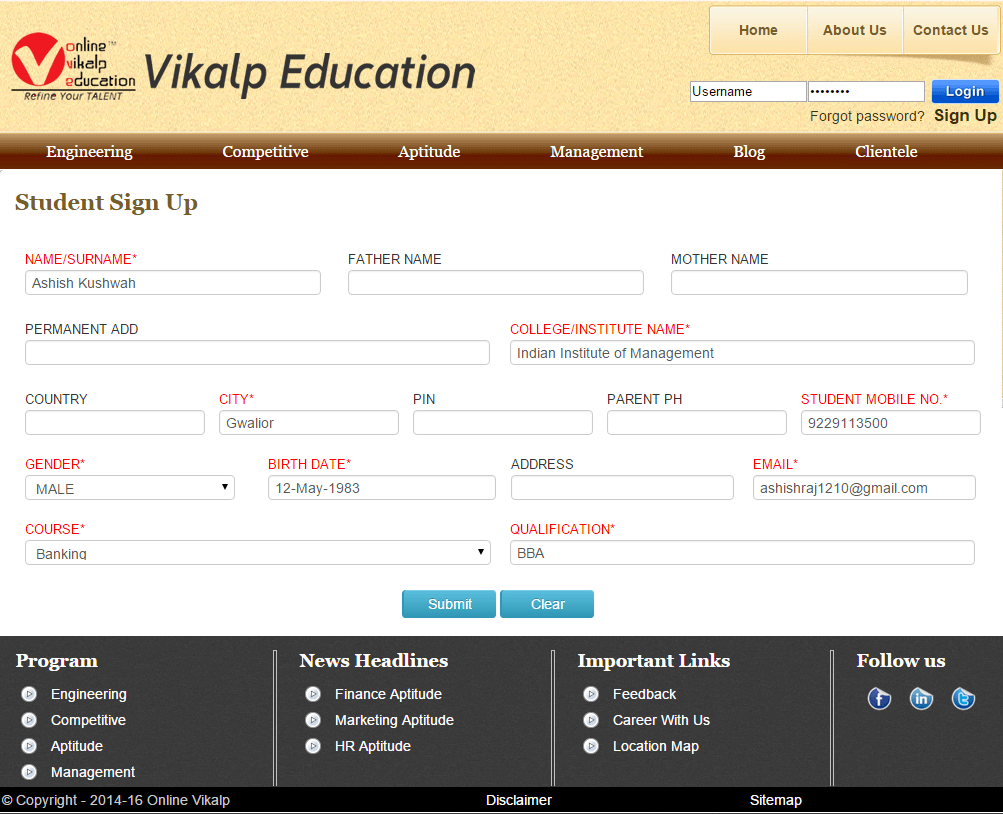The width and height of the screenshot is (1003, 815).
Task: Go to Blog in navigation bar
Action: point(749,152)
